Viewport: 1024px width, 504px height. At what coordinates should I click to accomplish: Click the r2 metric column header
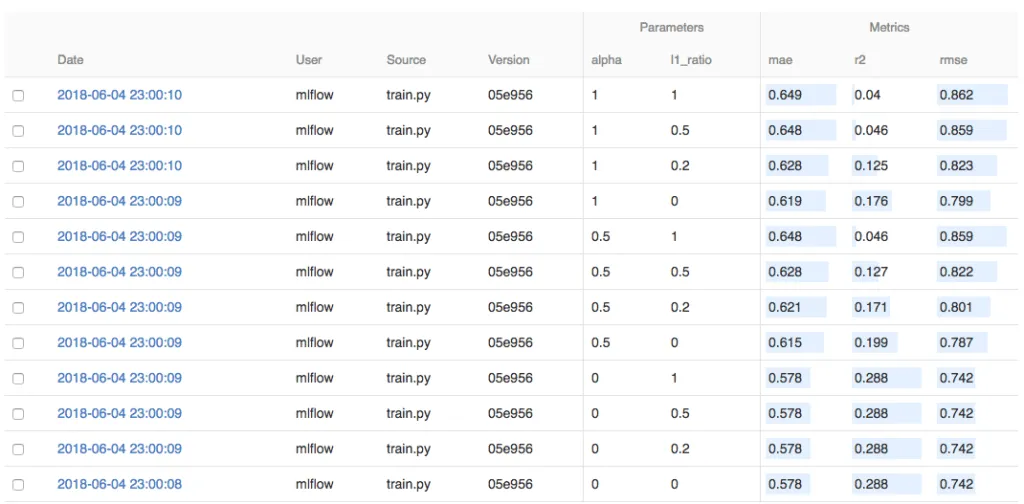click(x=860, y=60)
